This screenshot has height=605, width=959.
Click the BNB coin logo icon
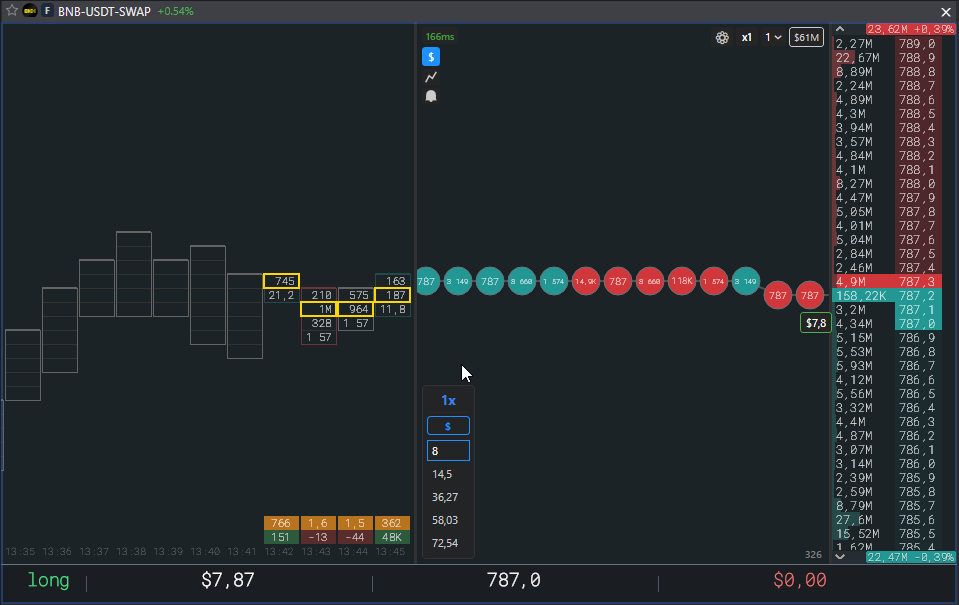[30, 11]
